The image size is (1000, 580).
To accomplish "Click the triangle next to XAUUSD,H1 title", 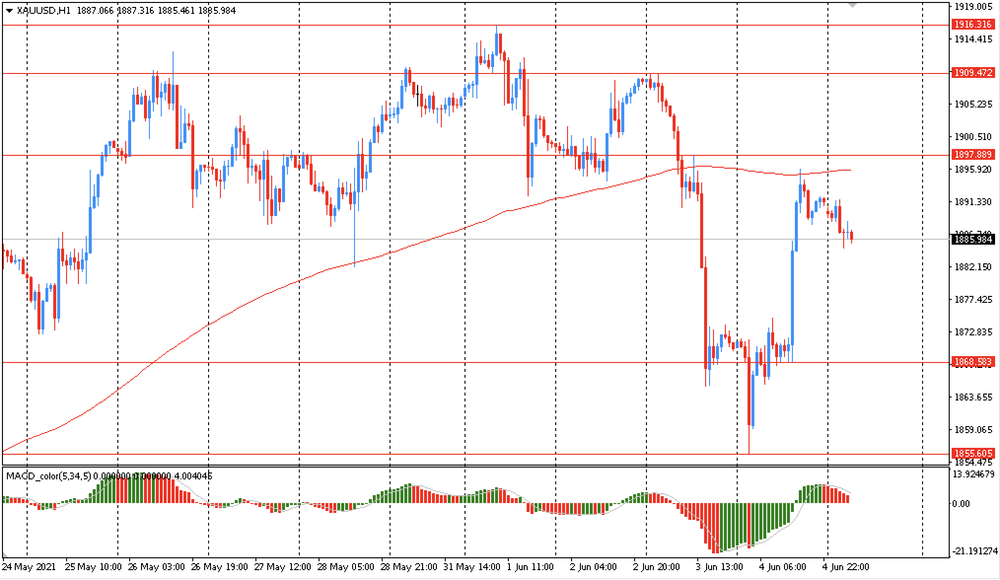I will [x=9, y=11].
